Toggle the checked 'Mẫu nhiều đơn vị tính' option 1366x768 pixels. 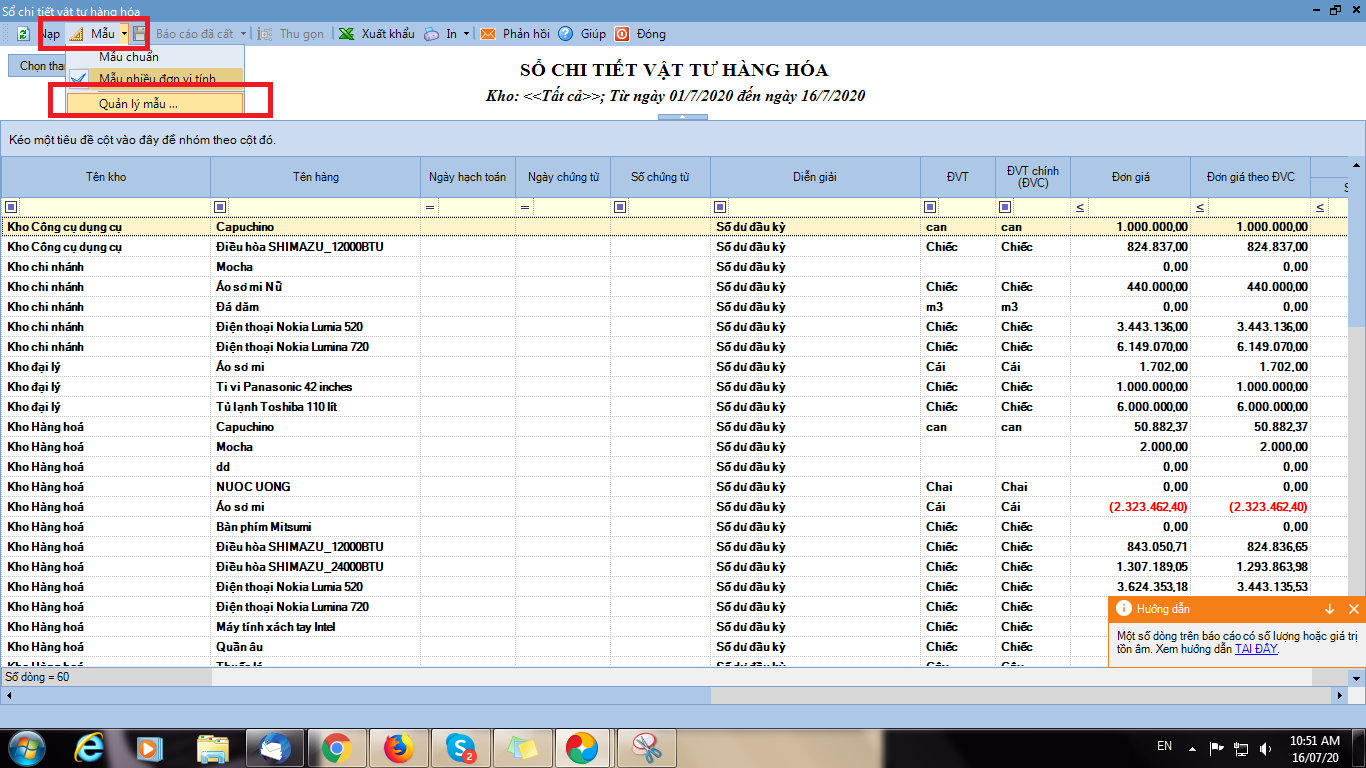click(156, 79)
